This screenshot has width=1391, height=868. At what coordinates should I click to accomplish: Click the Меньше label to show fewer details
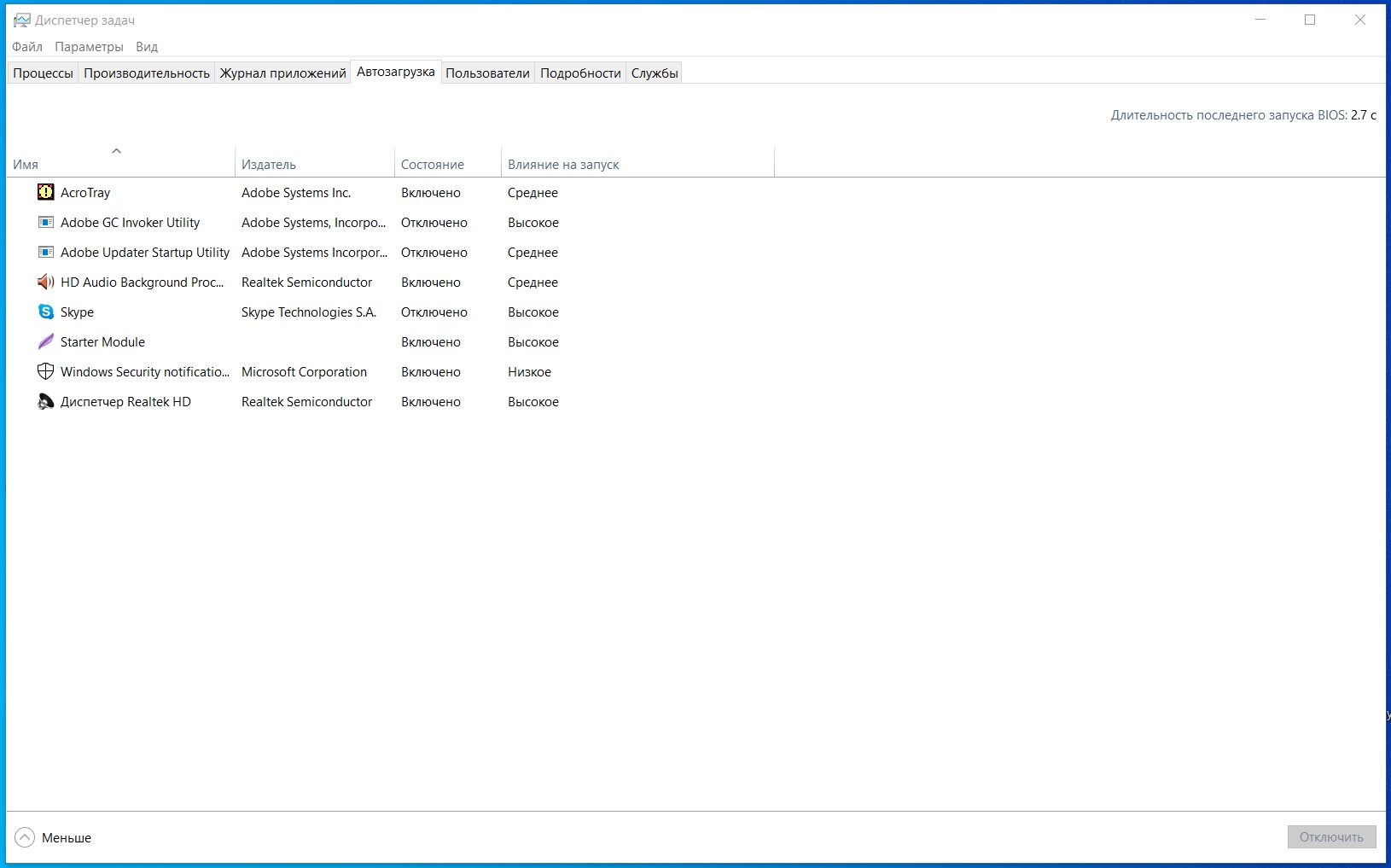(67, 838)
